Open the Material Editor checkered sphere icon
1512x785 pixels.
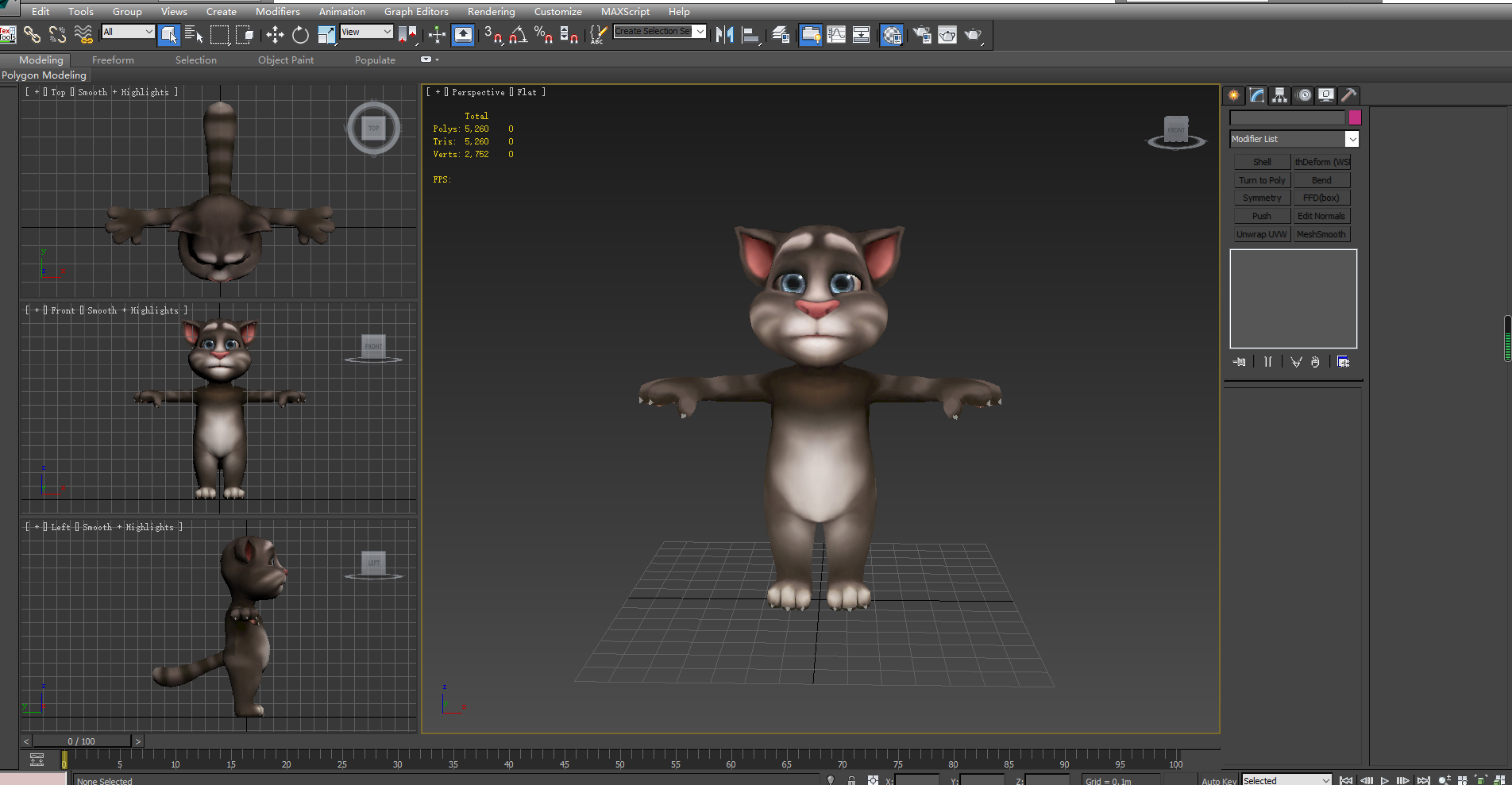tap(892, 35)
